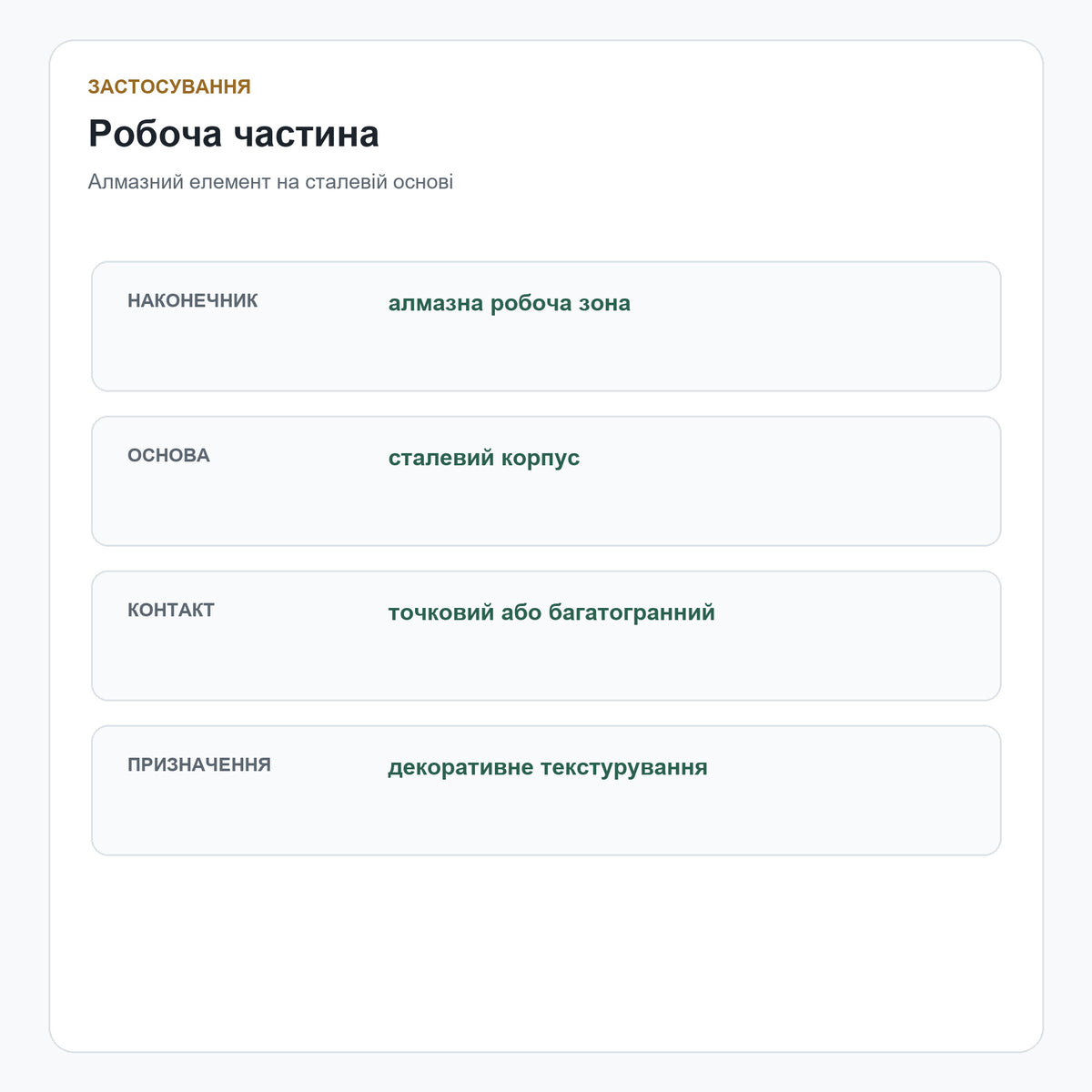
Task: Click the ПРИЗНАЧЕННЯ field label
Action: tap(199, 764)
